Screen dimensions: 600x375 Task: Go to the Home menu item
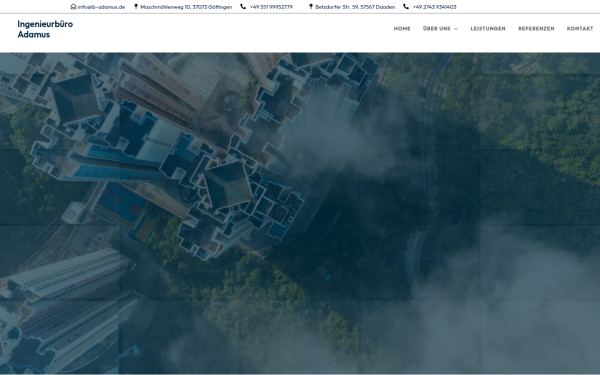[402, 29]
